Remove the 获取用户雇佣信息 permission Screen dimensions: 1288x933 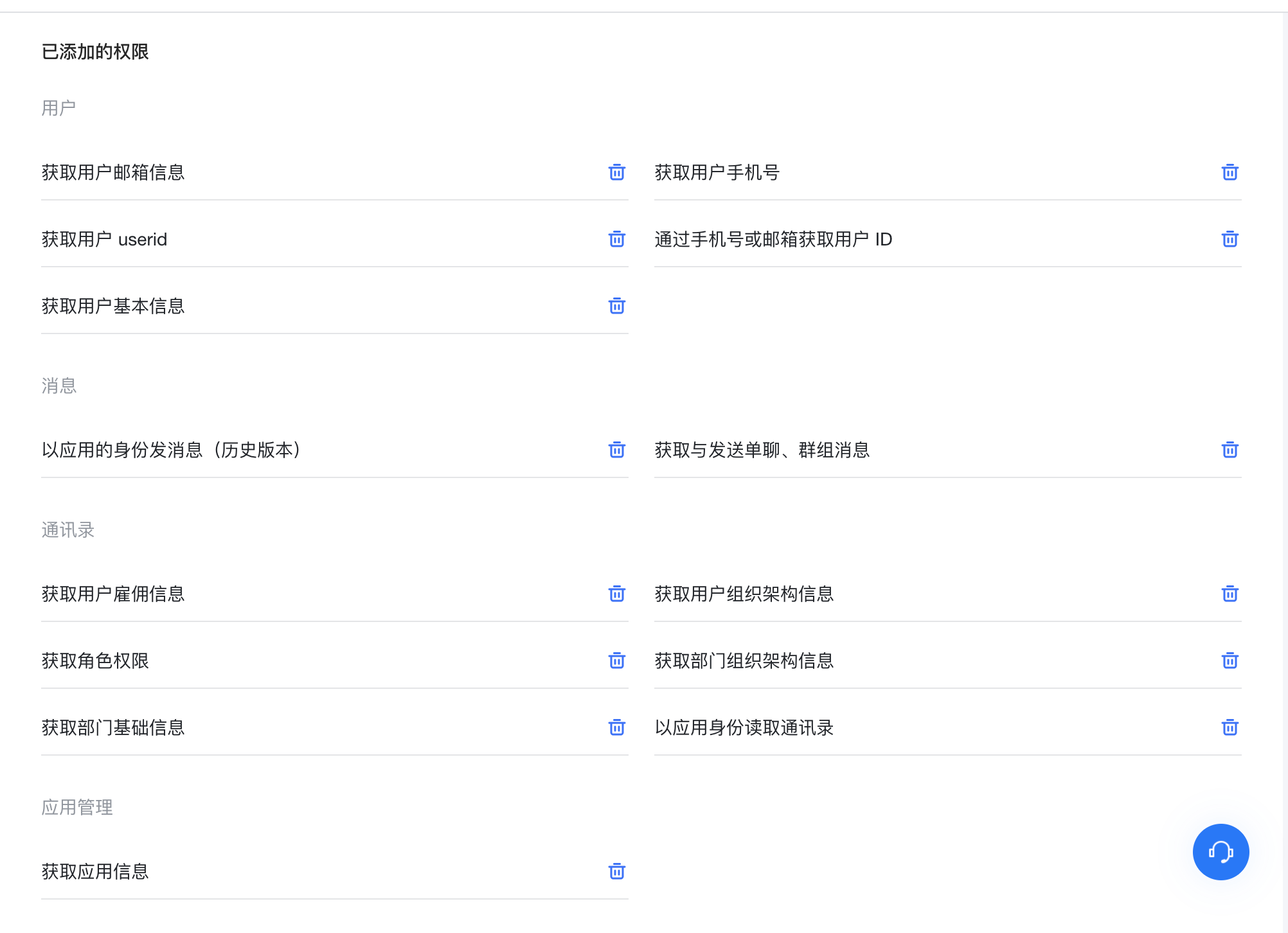click(616, 594)
